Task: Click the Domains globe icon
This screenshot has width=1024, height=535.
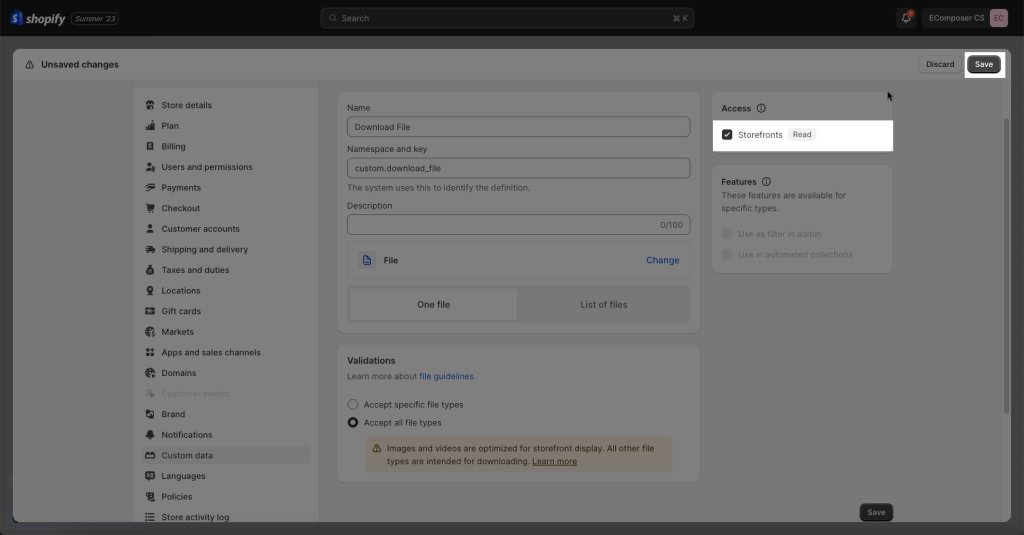Action: (x=150, y=373)
